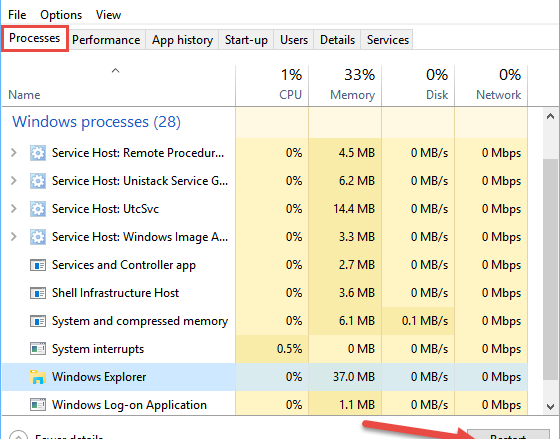Screen dimensions: 560x439
Task: Toggle sort arrow above the Name column
Action: click(x=115, y=71)
